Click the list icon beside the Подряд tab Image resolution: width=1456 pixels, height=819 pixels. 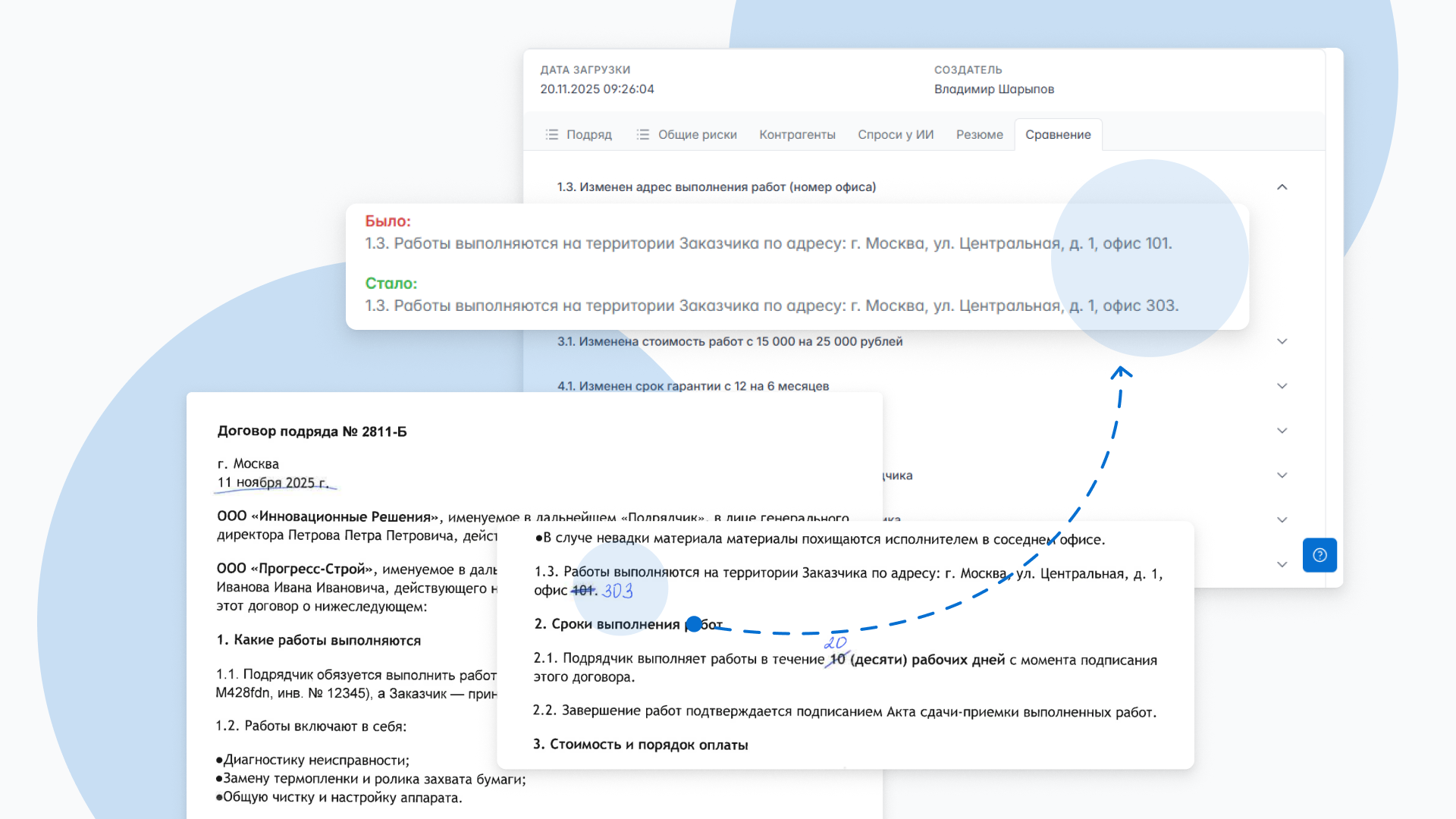pos(552,134)
